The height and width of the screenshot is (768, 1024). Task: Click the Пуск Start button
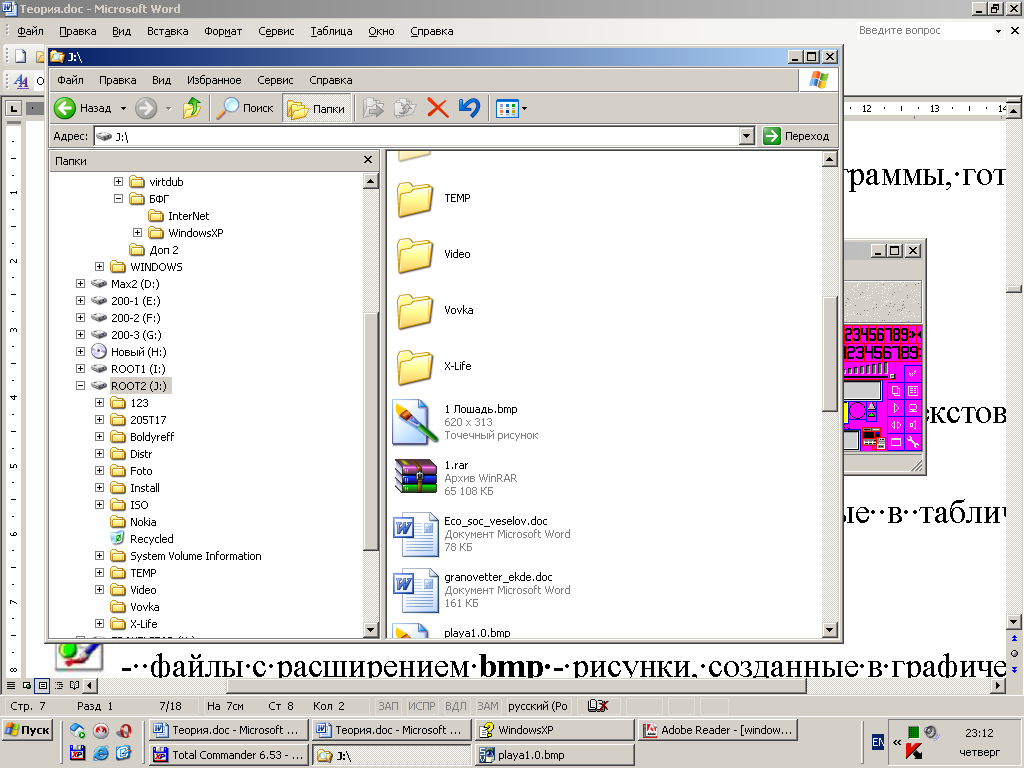pos(28,730)
